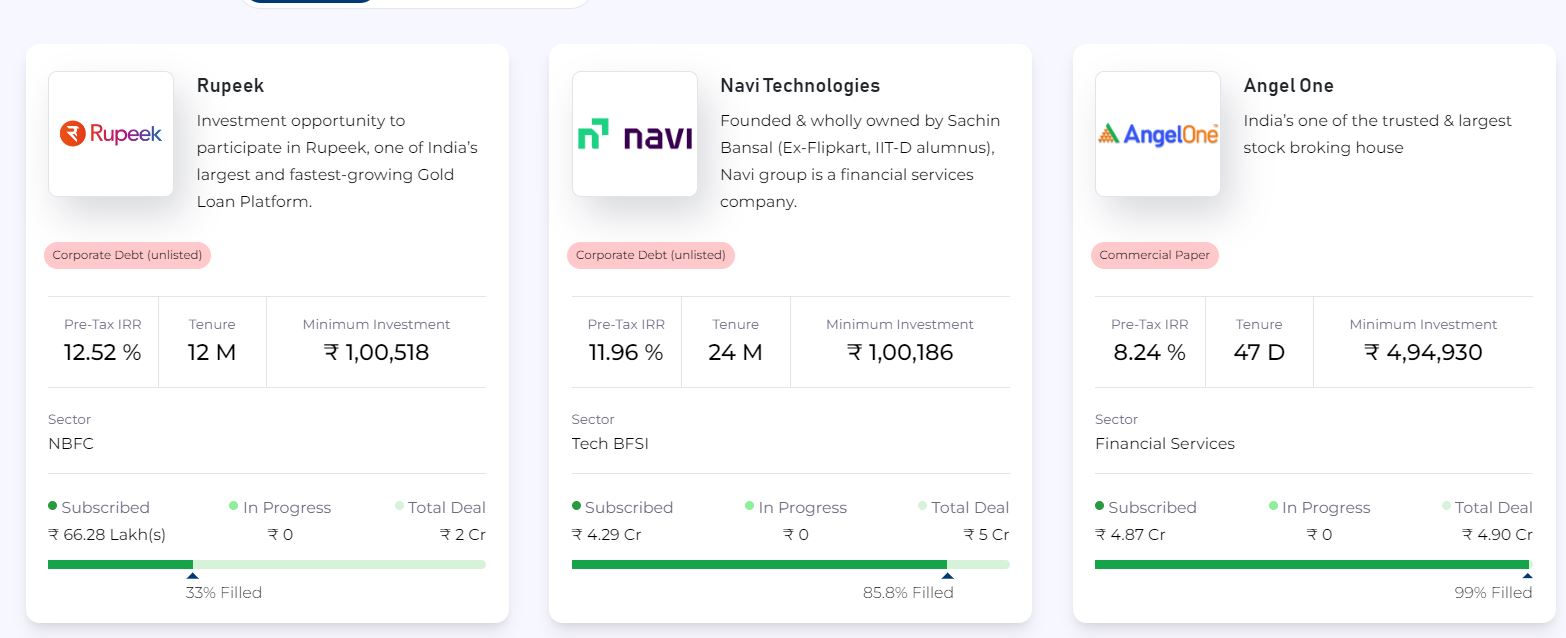Click Navi Technologies' subscription progress bar

(x=791, y=564)
